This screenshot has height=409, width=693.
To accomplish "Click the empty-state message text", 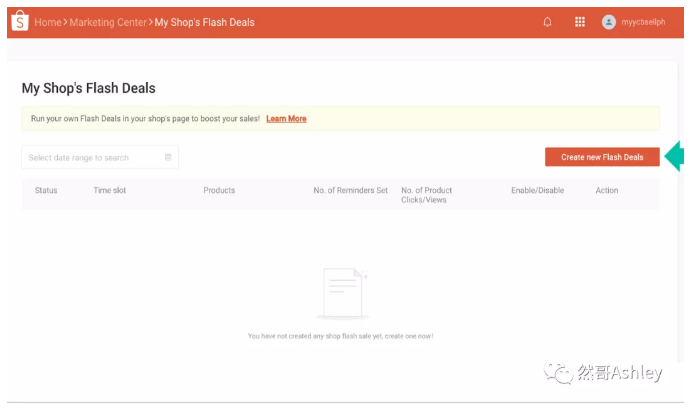I will coord(340,336).
